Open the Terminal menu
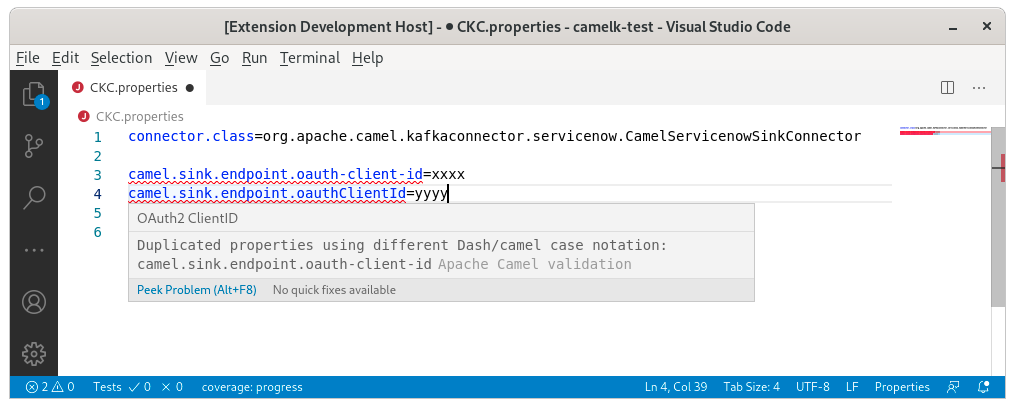Image resolution: width=1015 pixels, height=408 pixels. coord(309,58)
